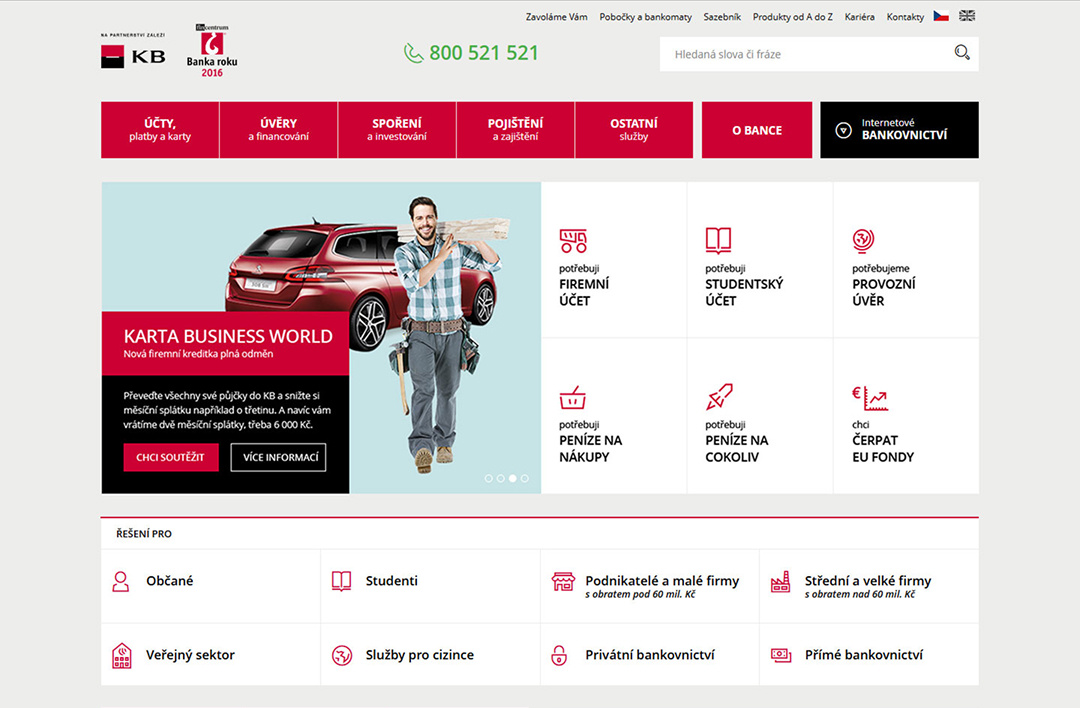Click the shopping basket Peníze na nákupy icon
The height and width of the screenshot is (708, 1080).
[573, 398]
